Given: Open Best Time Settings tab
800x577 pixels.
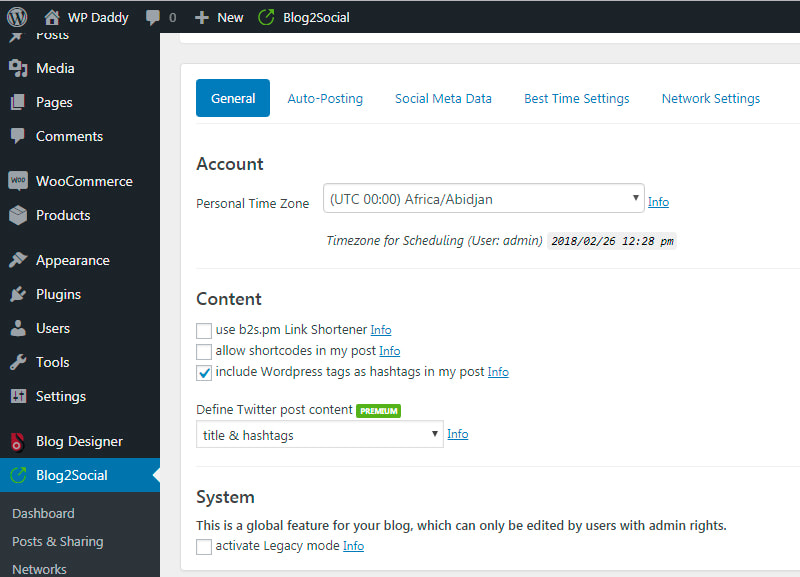Looking at the screenshot, I should (577, 98).
